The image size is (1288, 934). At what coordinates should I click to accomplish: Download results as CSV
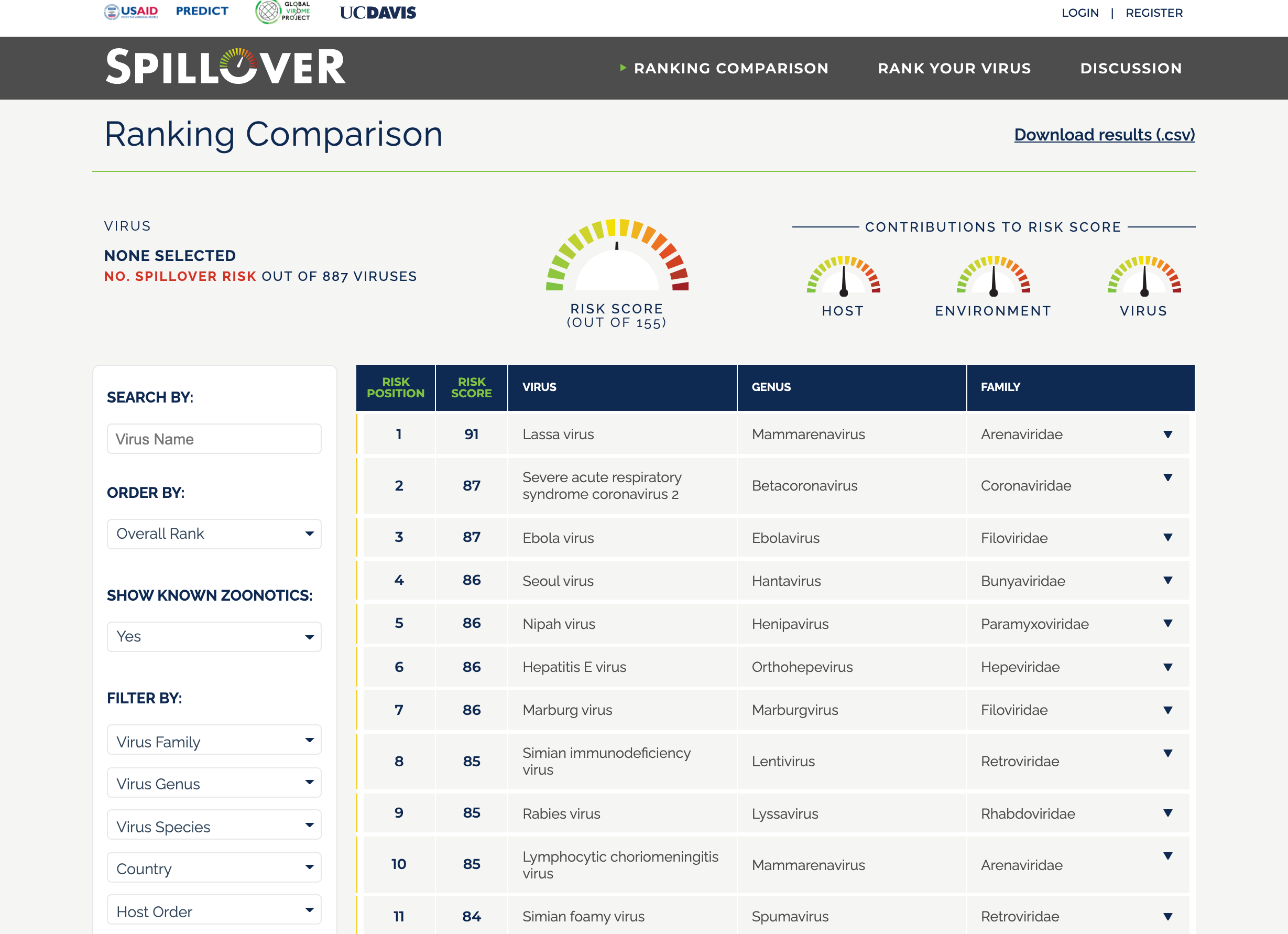tap(1104, 135)
